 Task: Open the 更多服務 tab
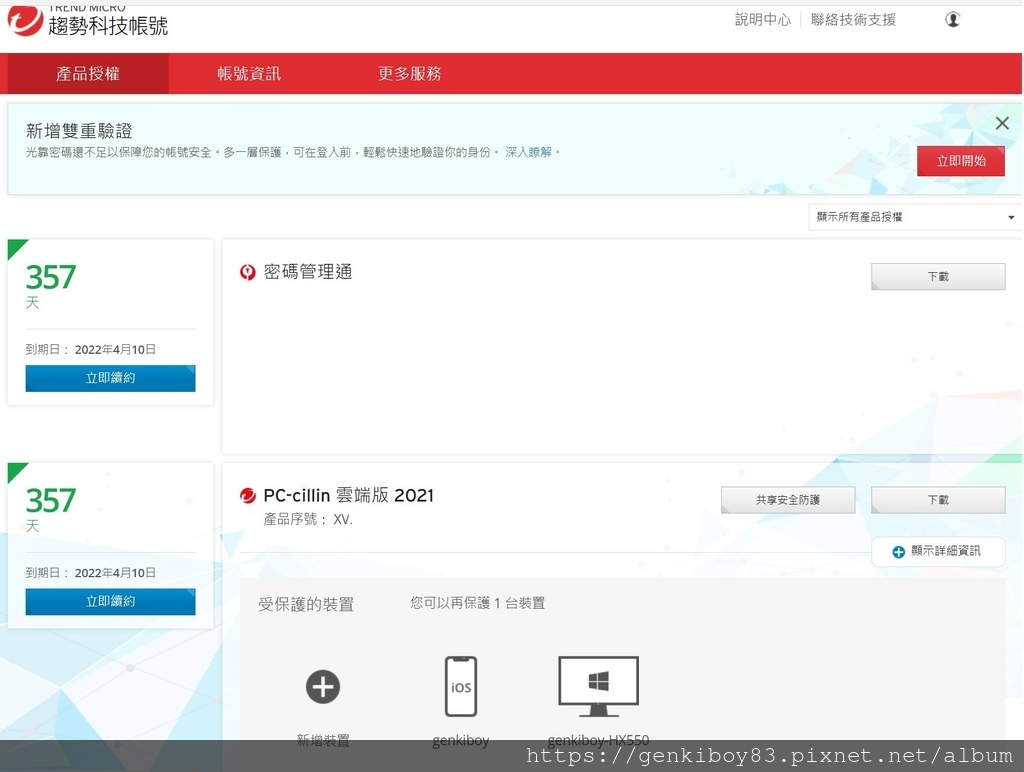tap(409, 73)
